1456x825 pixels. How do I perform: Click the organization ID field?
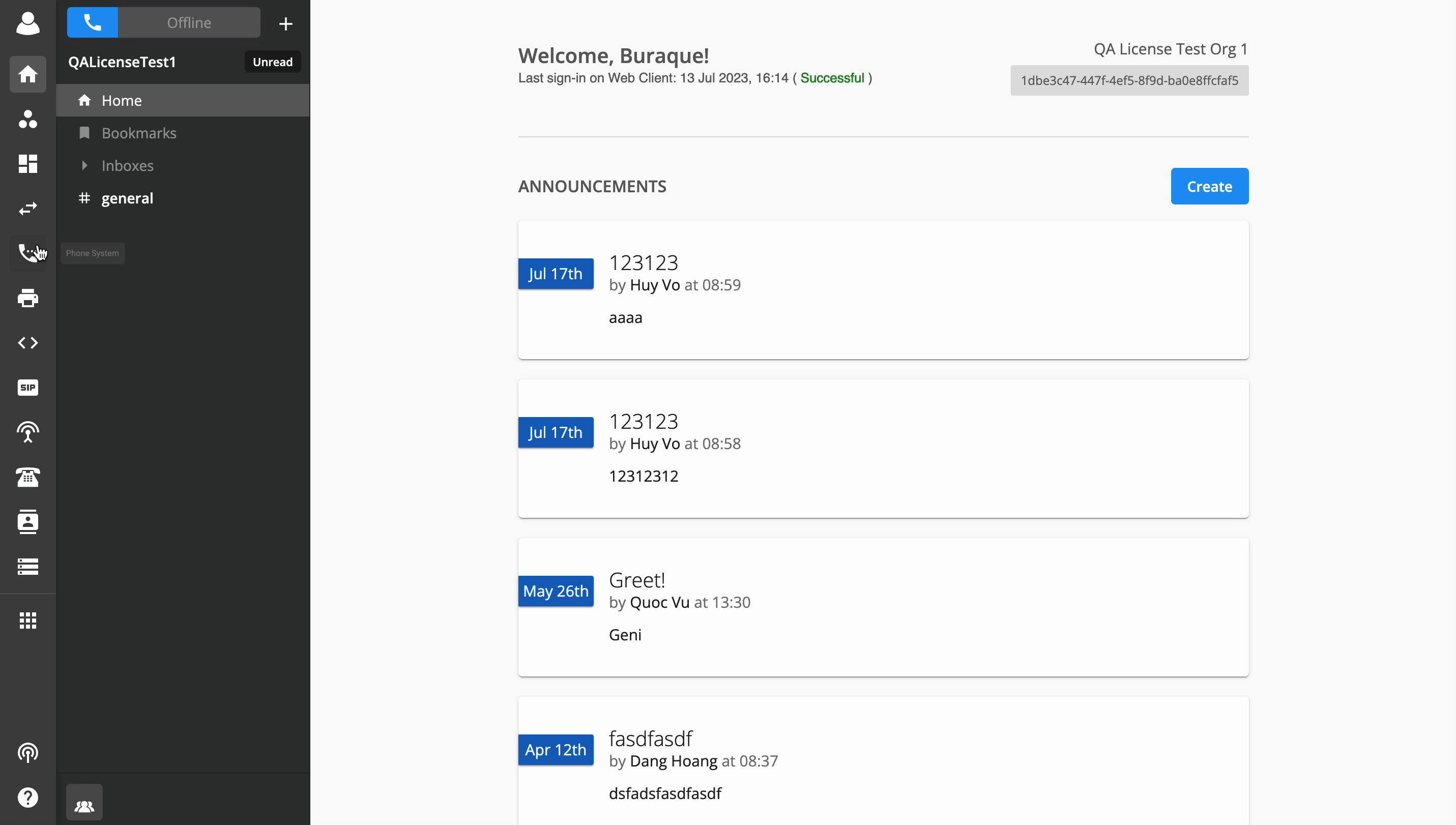(1129, 80)
